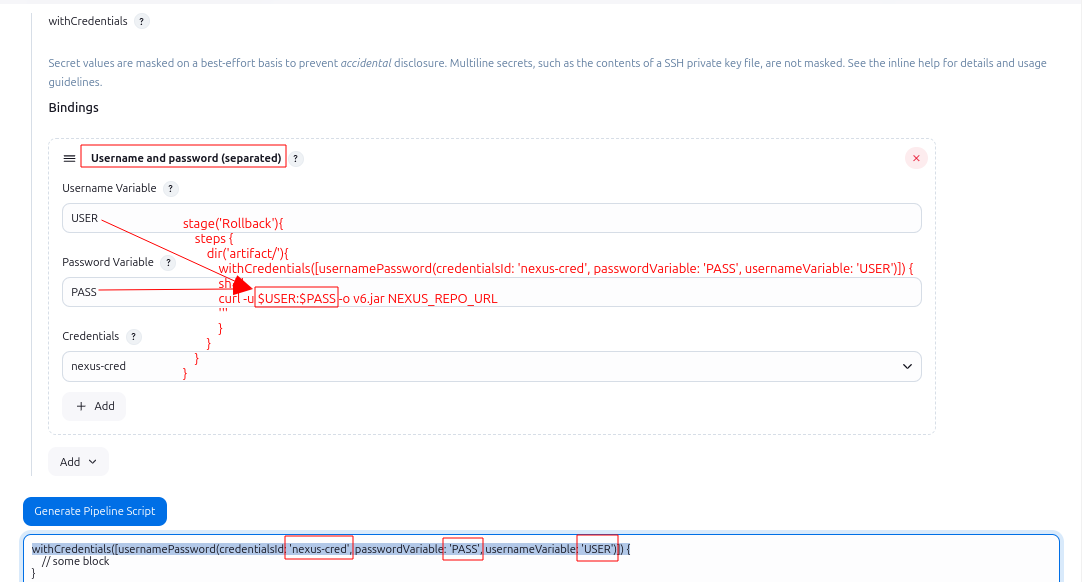This screenshot has height=582, width=1082.
Task: Open the Credentials field help icon
Action: (134, 336)
